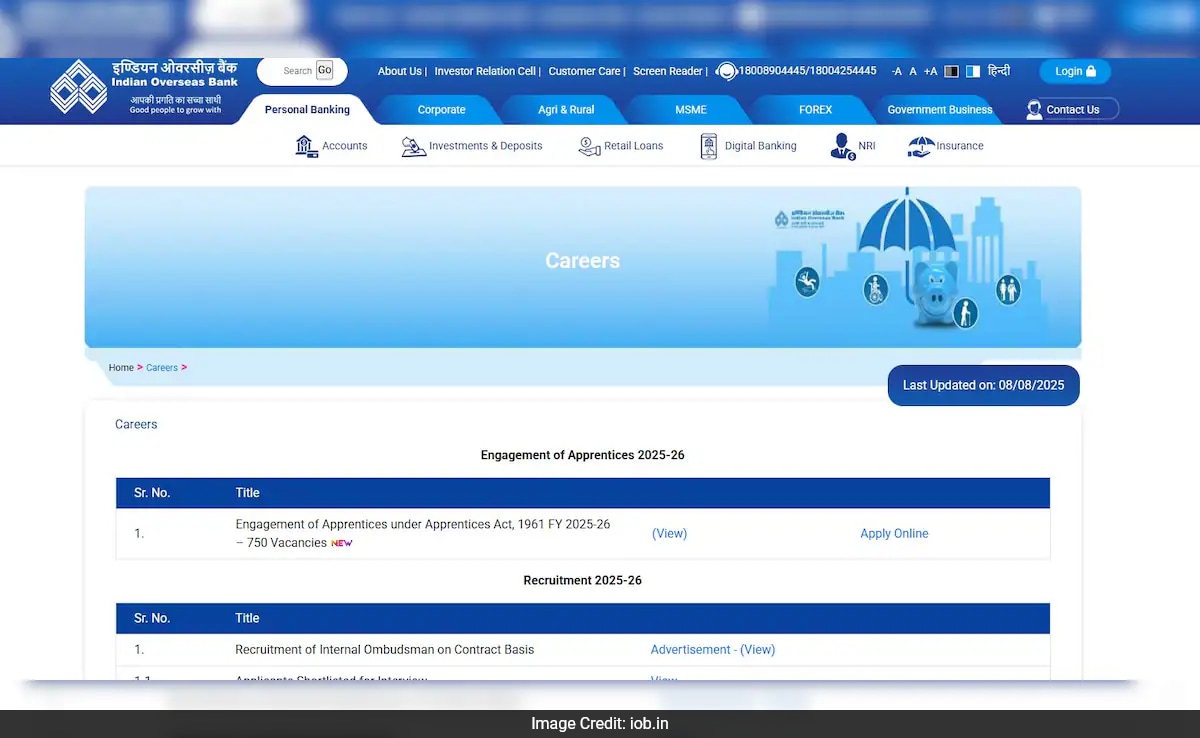
Task: Click the NRI person icon
Action: coord(842,146)
